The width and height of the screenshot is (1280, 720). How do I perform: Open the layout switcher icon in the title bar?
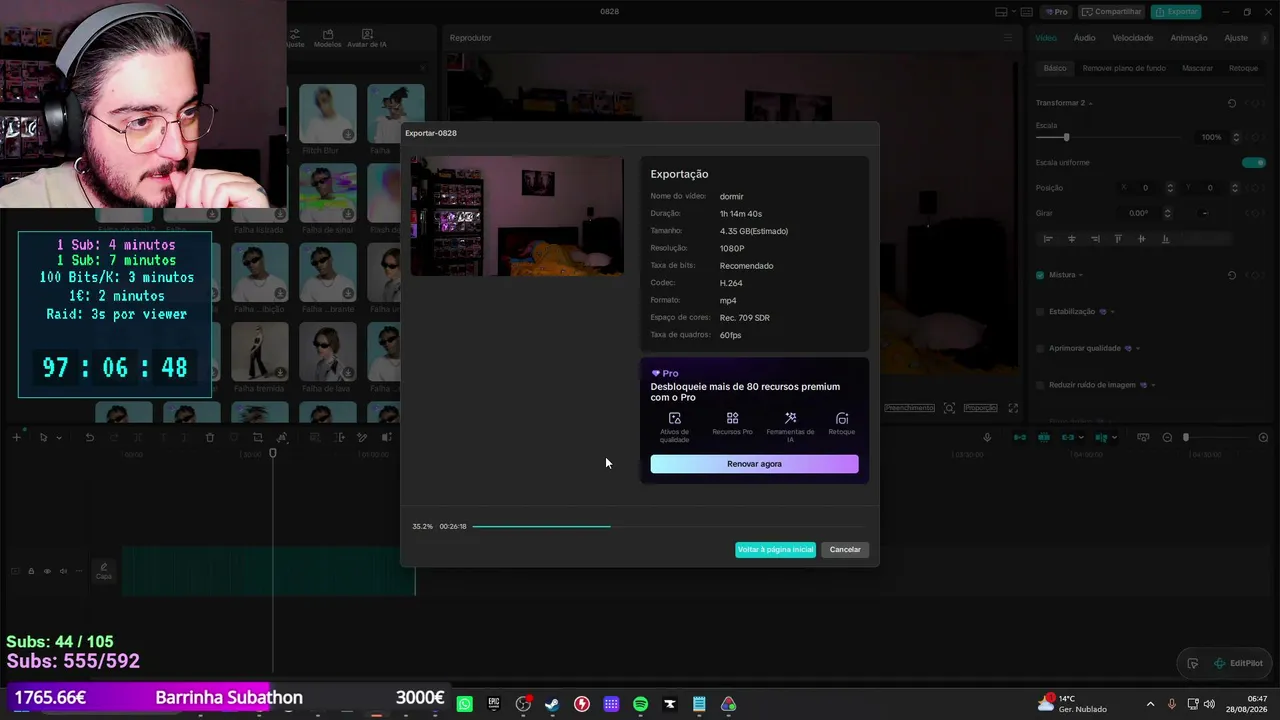tap(1002, 12)
